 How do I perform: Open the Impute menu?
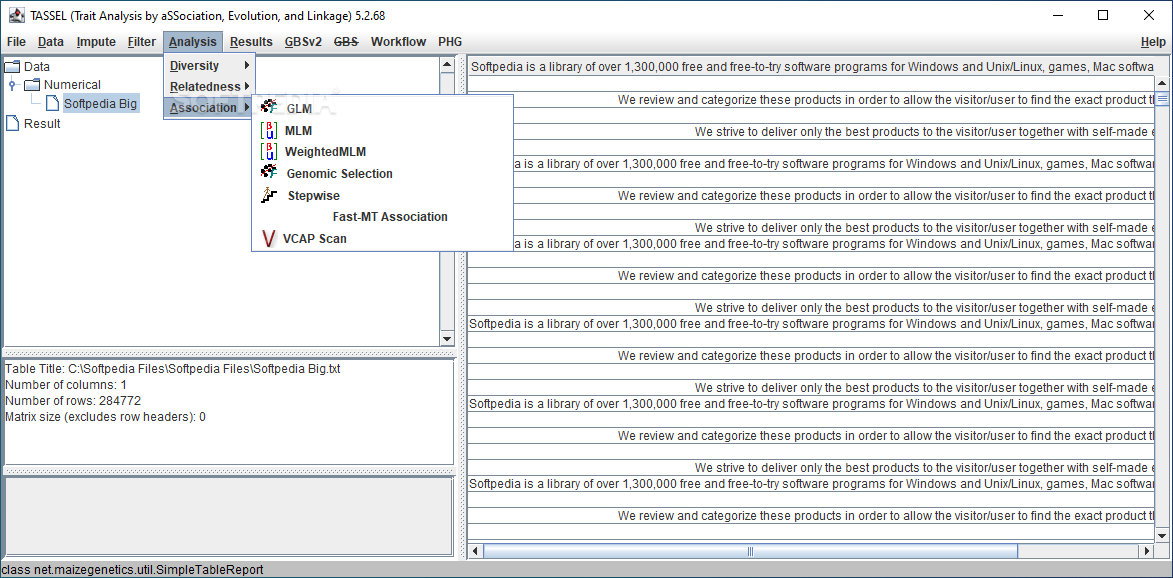point(96,42)
